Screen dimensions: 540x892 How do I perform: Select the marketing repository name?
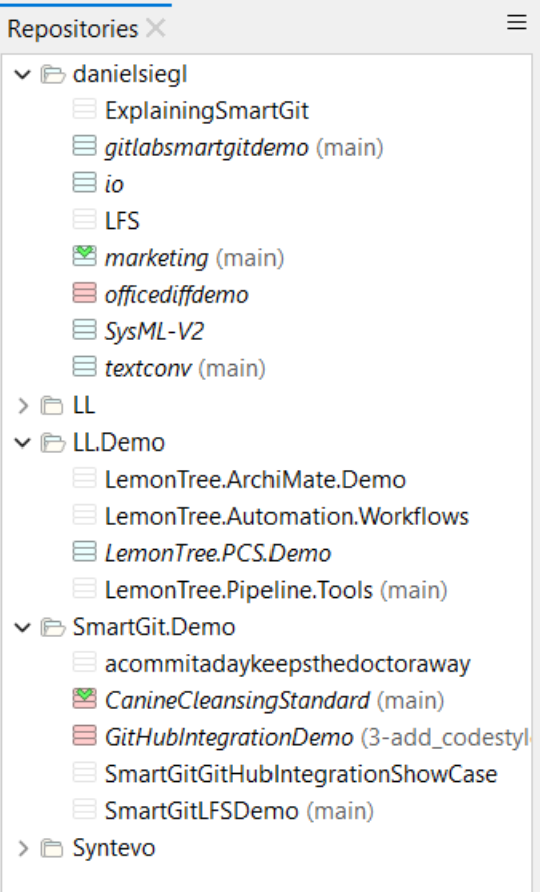[x=156, y=258]
